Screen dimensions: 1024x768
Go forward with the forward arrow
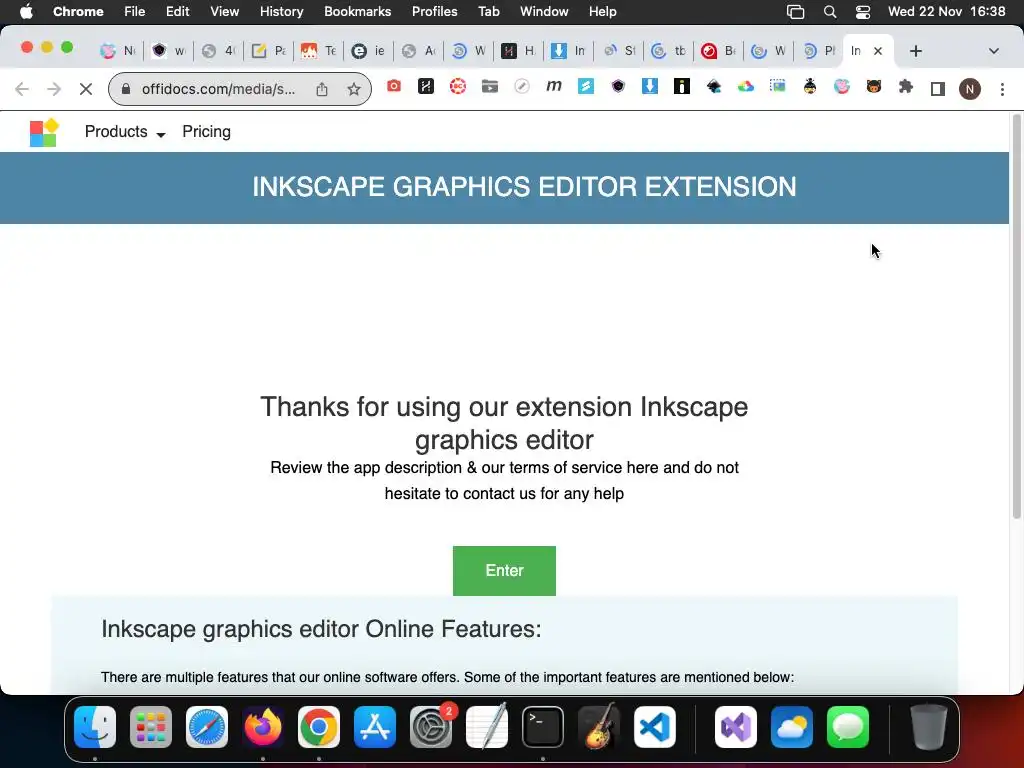[x=54, y=89]
